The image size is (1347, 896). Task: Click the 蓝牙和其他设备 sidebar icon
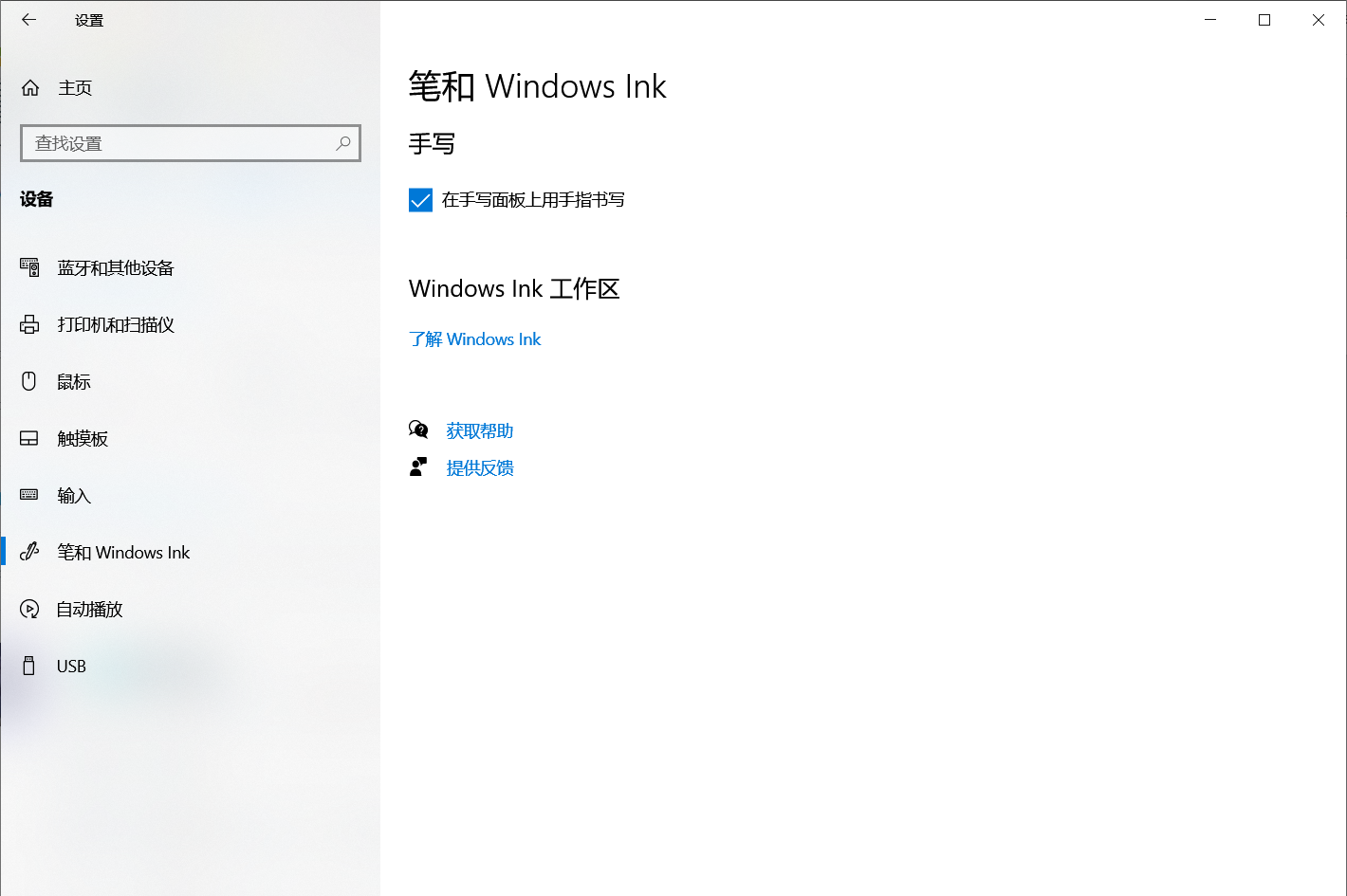pos(29,268)
